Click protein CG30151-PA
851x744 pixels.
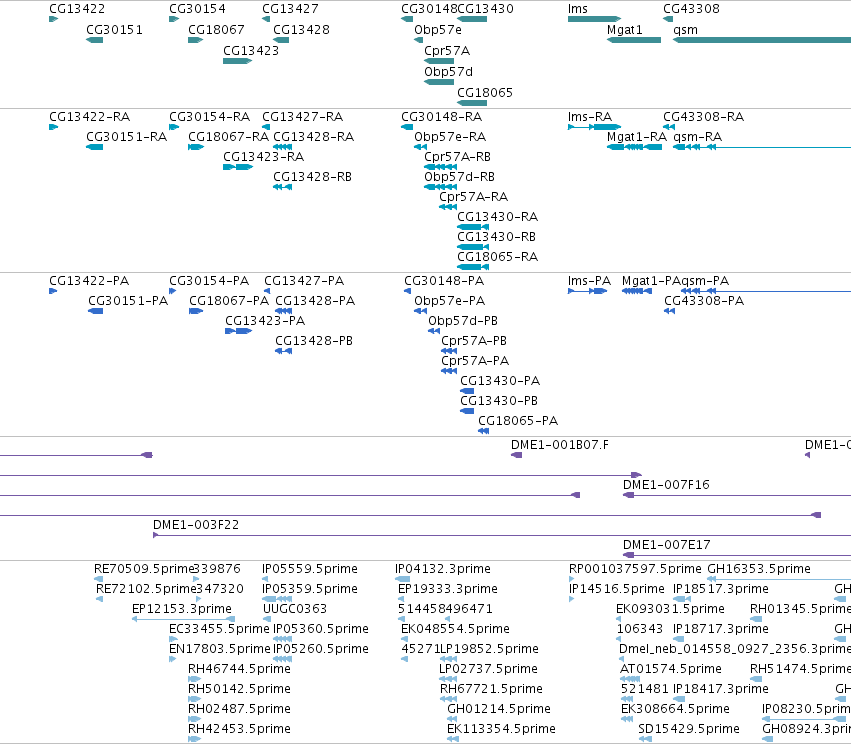tap(128, 301)
